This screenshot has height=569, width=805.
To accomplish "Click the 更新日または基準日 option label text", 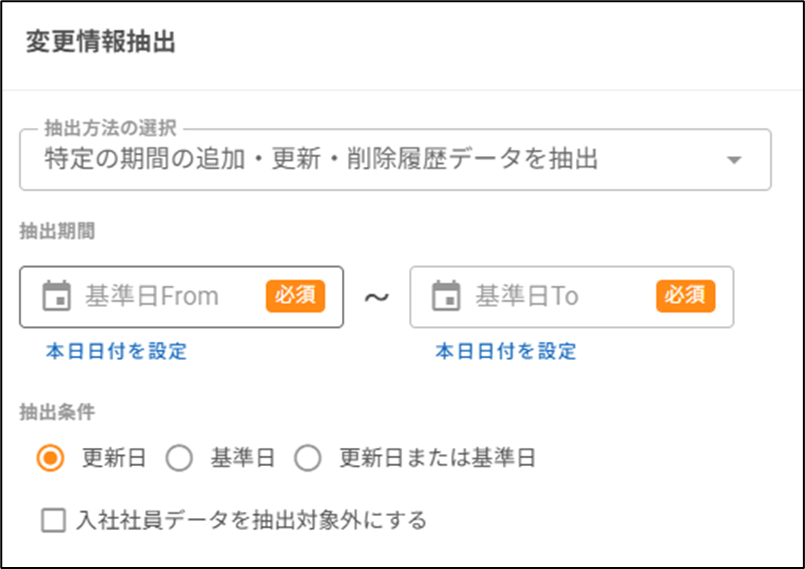I will [438, 459].
